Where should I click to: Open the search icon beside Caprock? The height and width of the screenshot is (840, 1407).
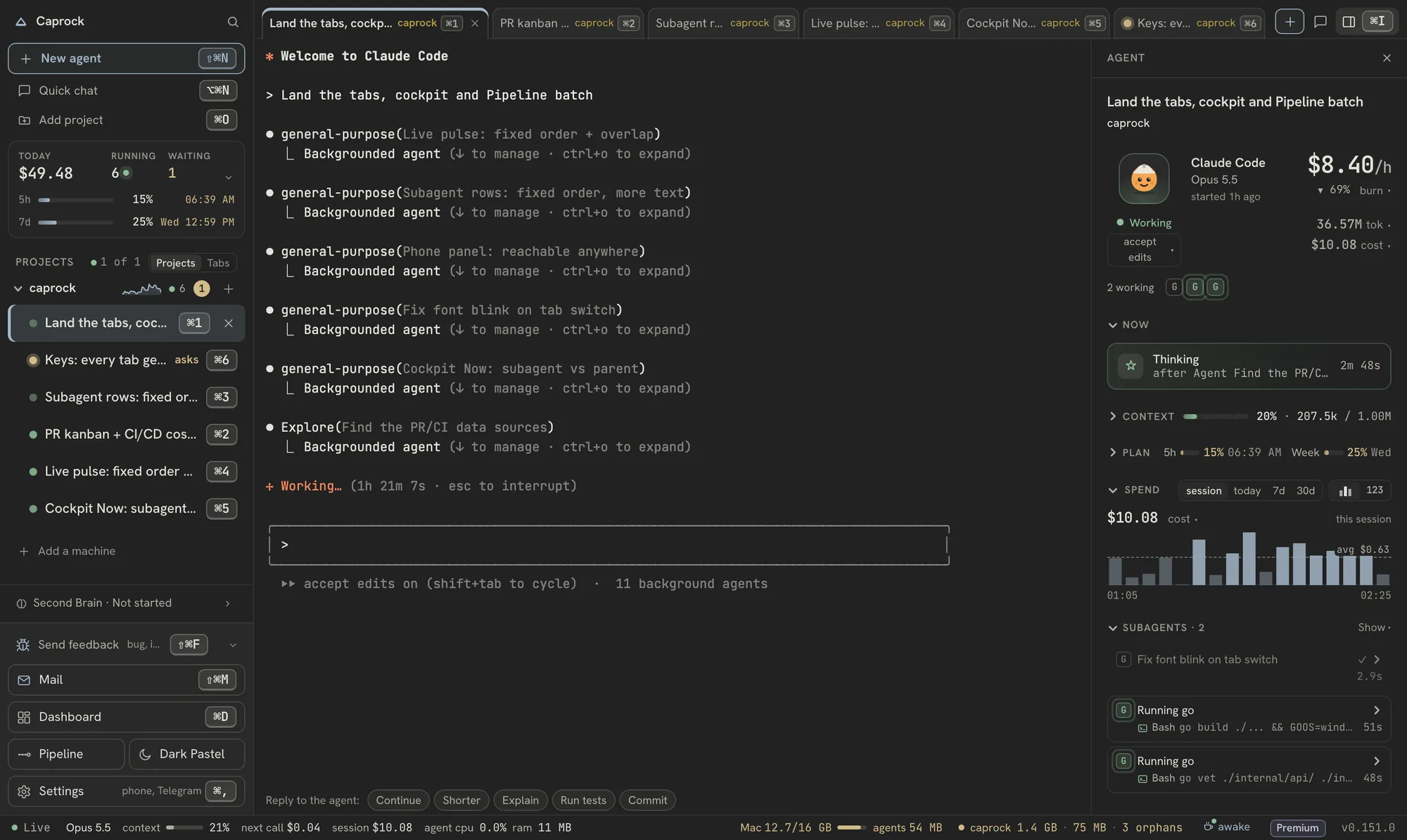(233, 22)
